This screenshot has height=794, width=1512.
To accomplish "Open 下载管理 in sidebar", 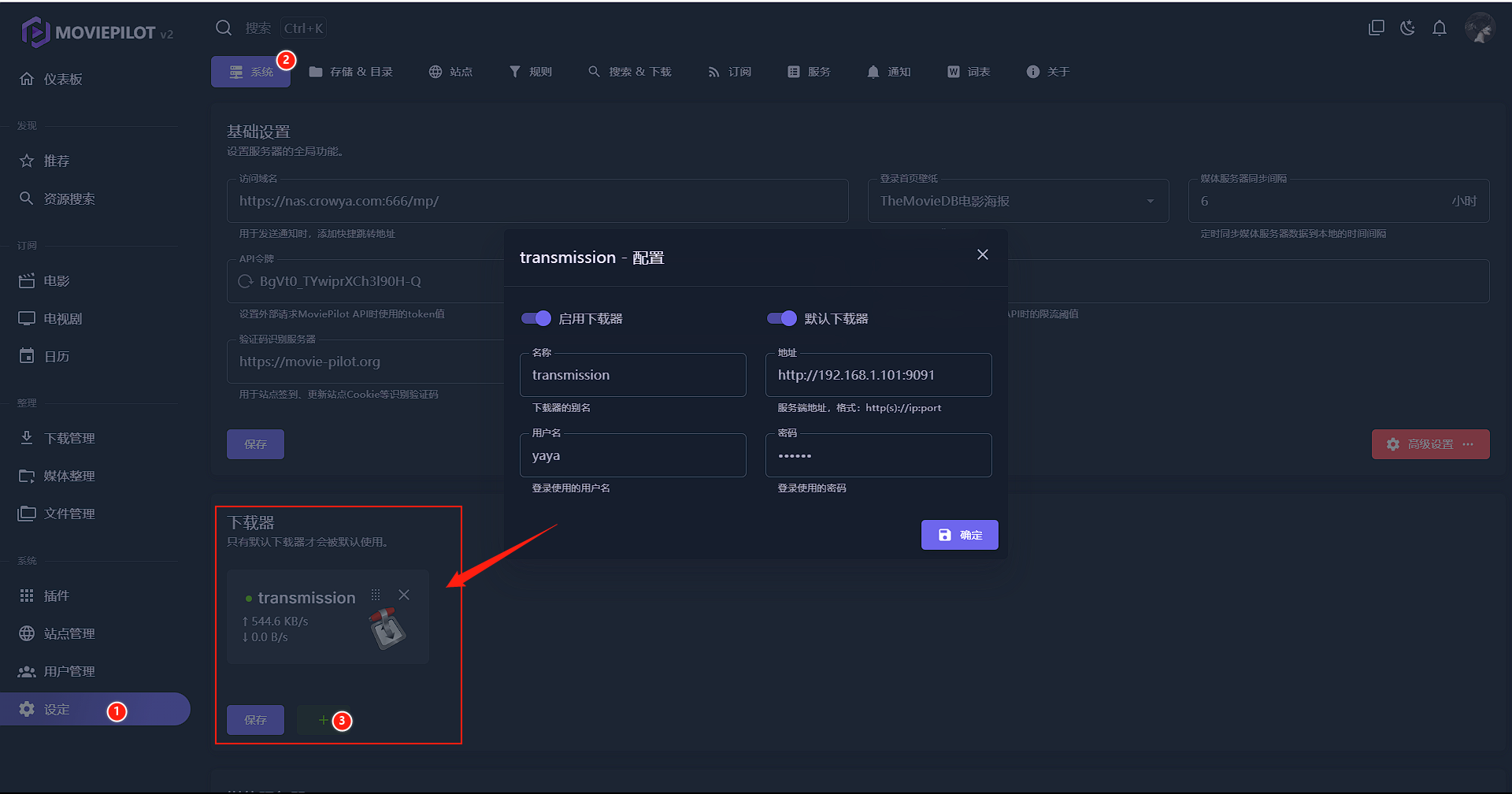I will [x=94, y=438].
